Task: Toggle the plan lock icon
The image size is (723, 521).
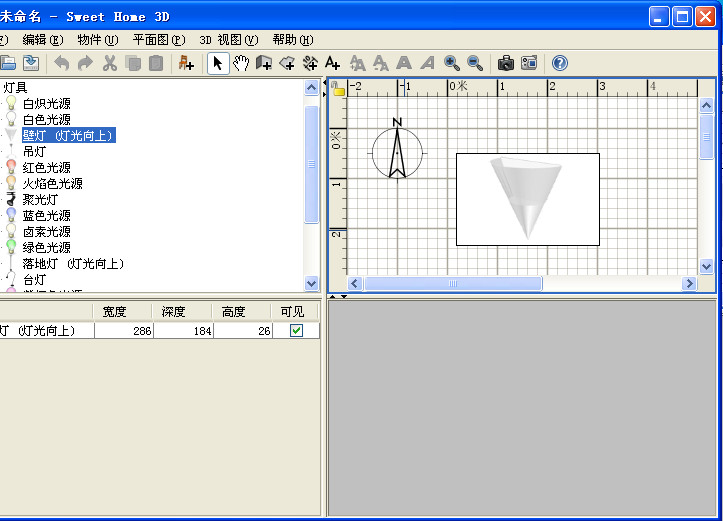Action: point(338,90)
